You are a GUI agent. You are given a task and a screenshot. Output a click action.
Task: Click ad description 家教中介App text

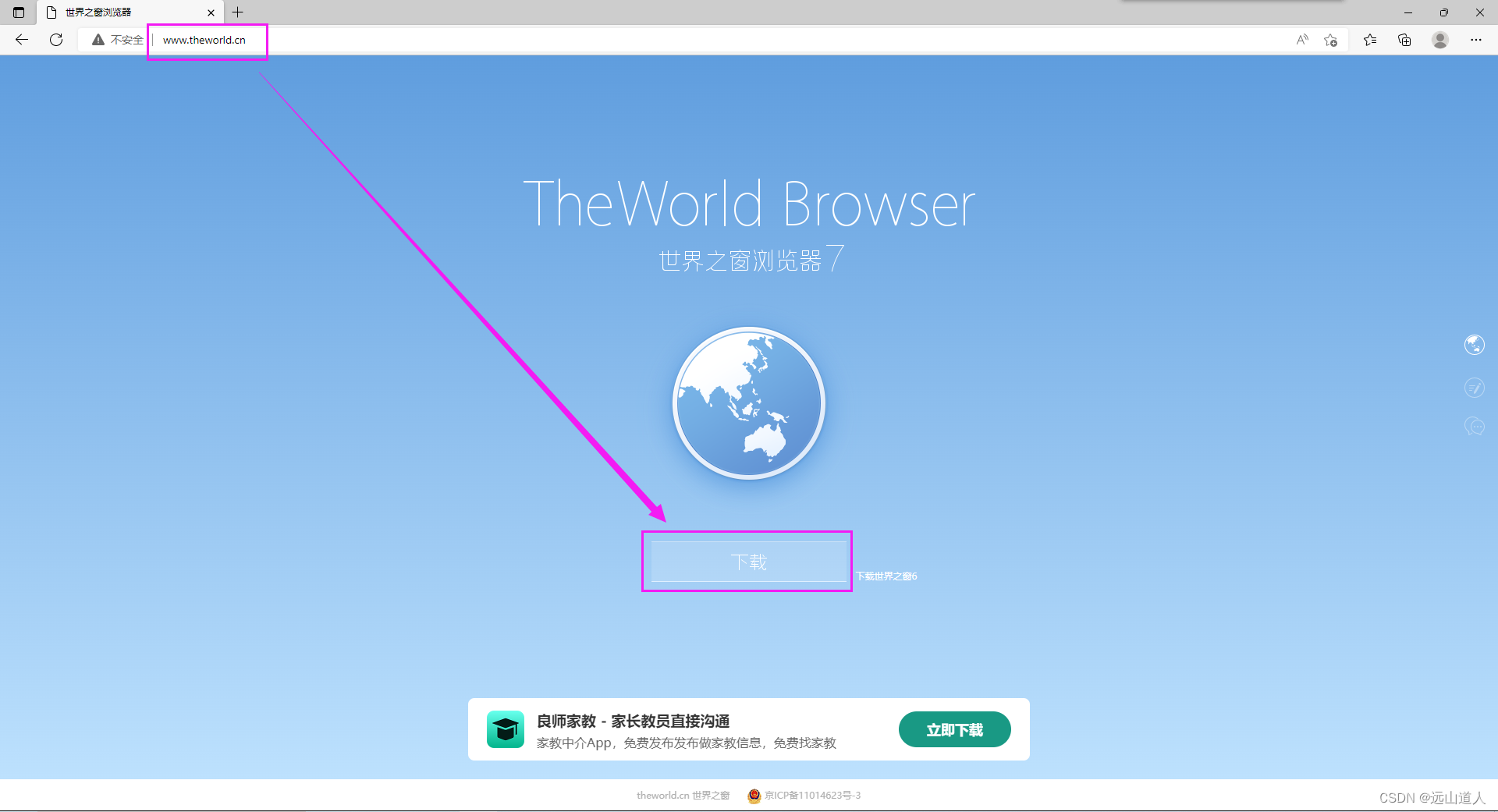point(686,743)
